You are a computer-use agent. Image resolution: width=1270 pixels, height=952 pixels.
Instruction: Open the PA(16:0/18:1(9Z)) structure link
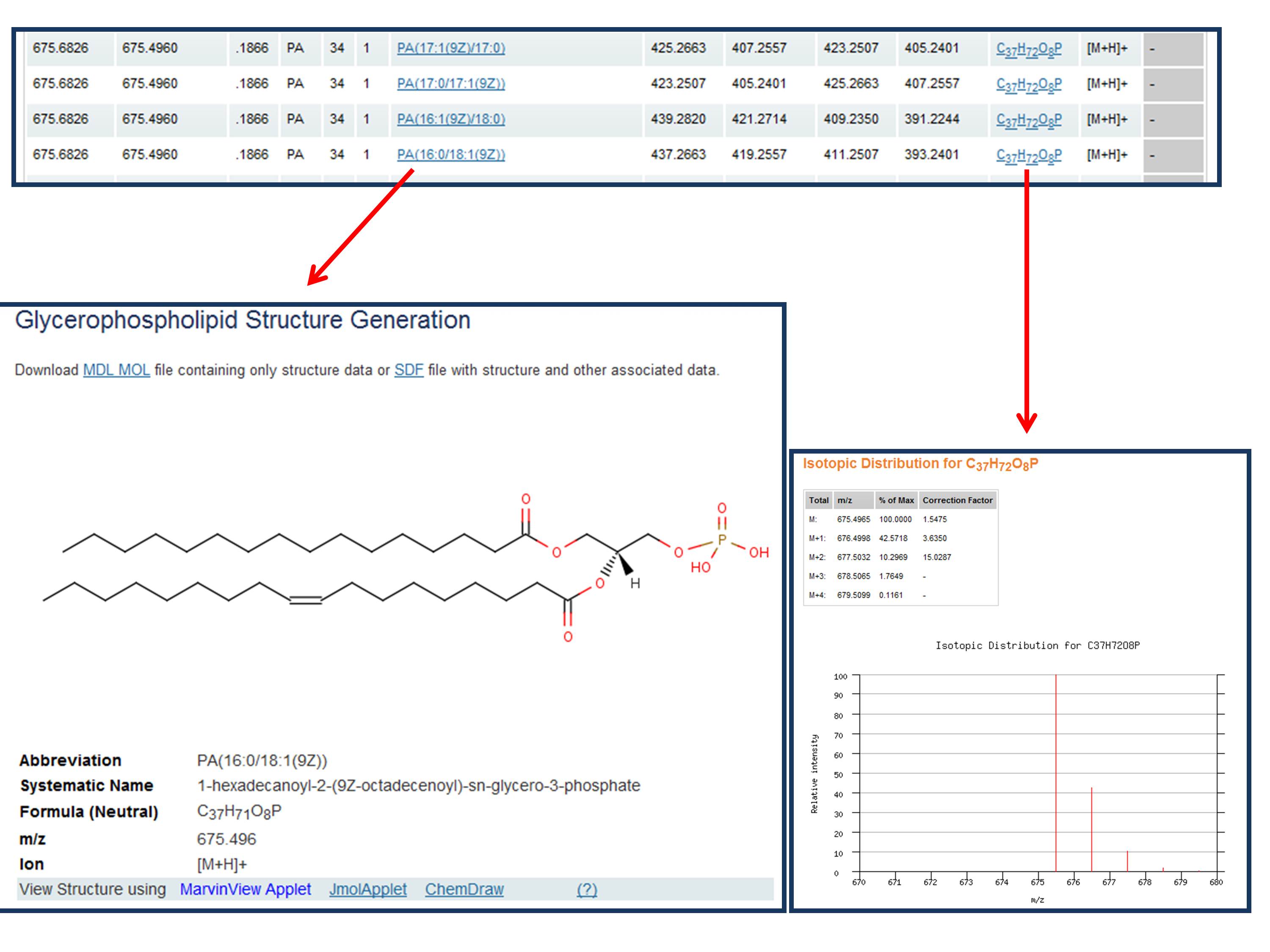pyautogui.click(x=451, y=155)
